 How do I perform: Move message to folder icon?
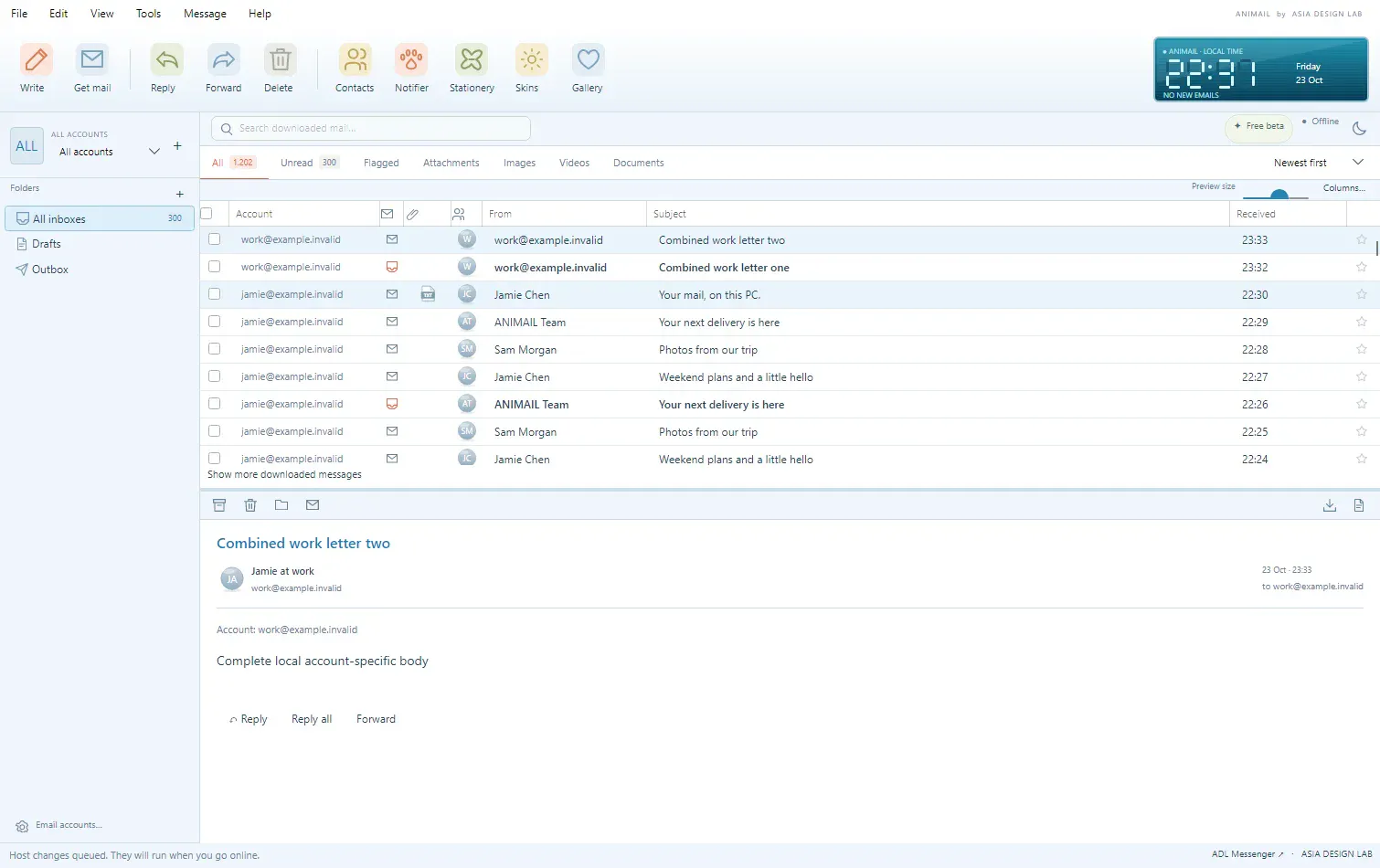281,505
